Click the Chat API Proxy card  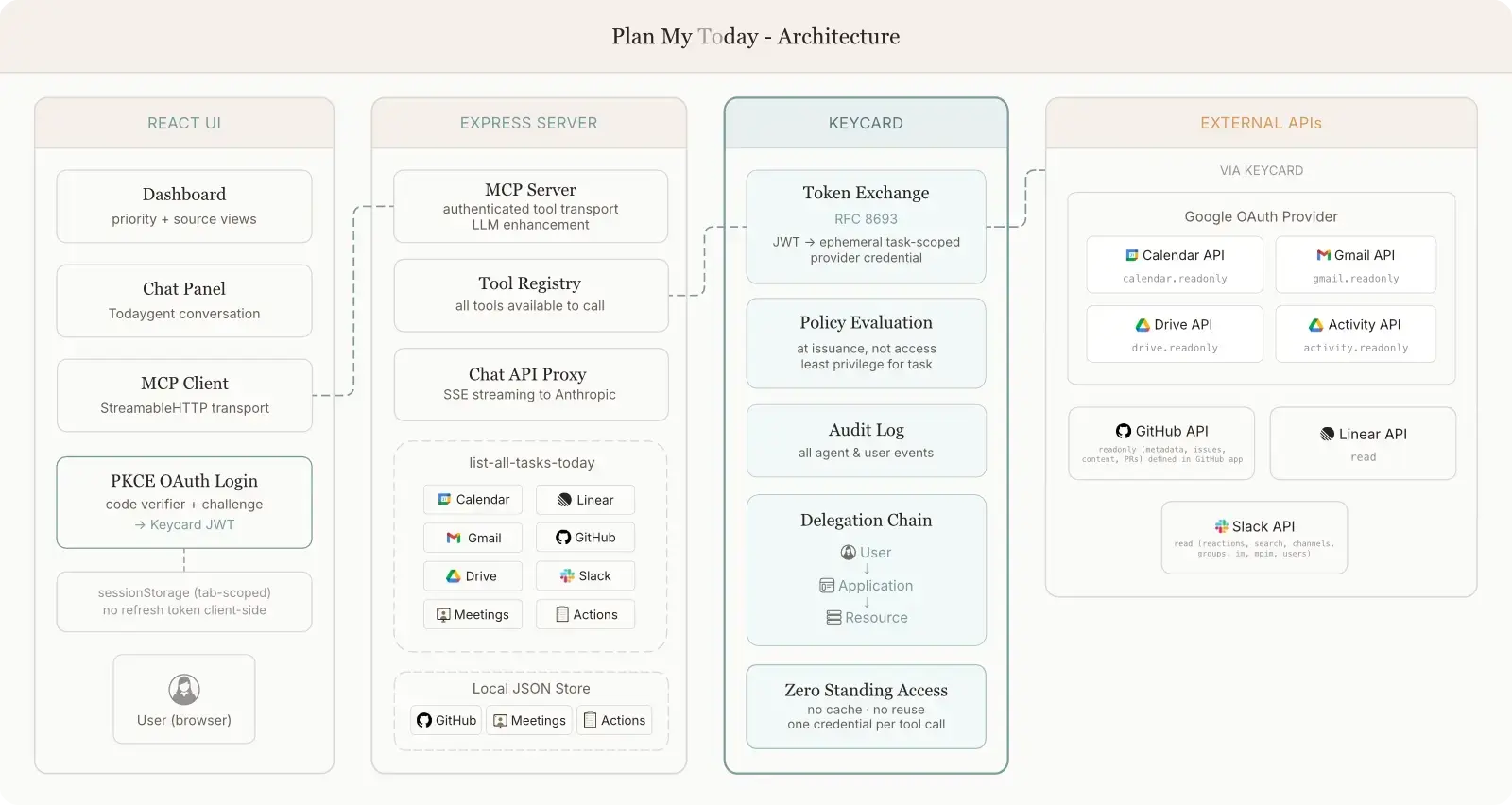[x=530, y=384]
